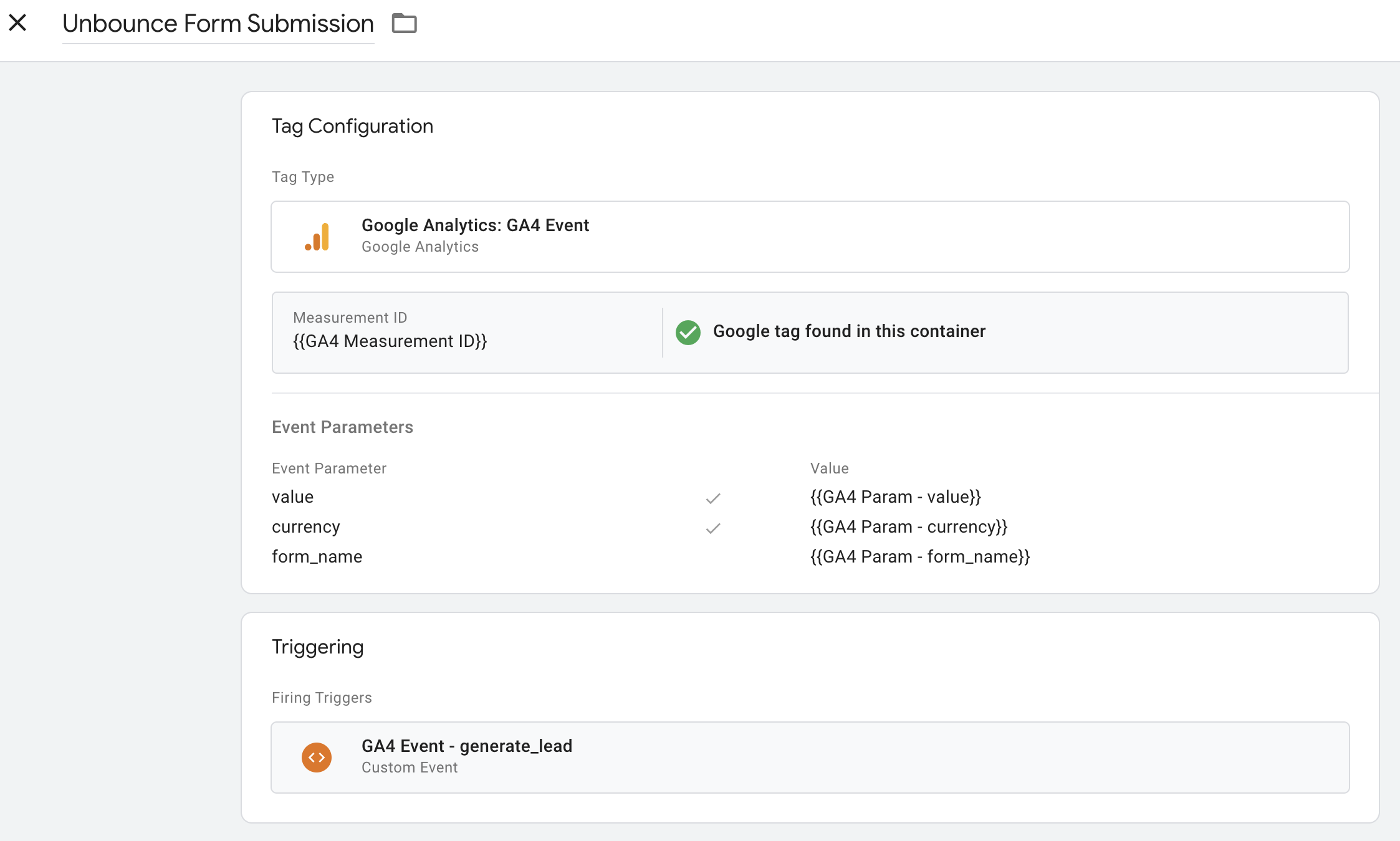Click the {{GA4 Param - form_name}} variable
Viewport: 1400px width, 841px height.
919,557
